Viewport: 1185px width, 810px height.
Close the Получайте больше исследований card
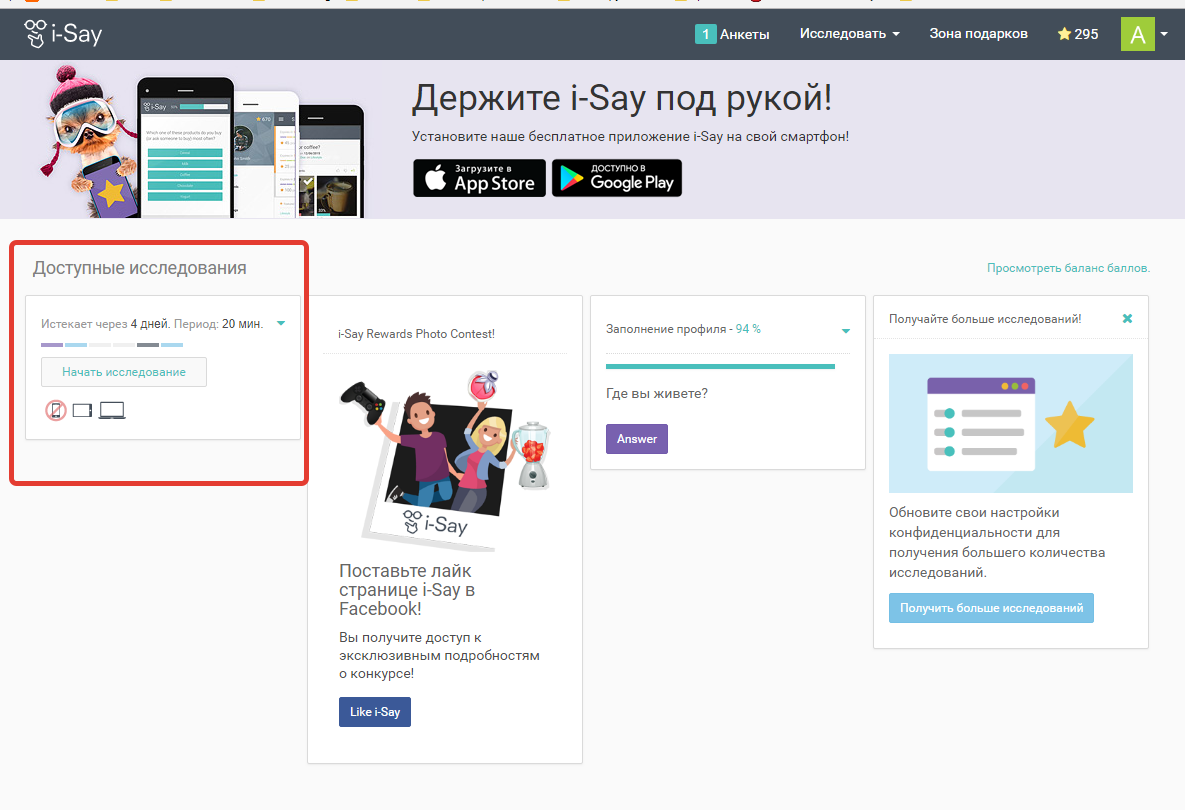click(1128, 319)
